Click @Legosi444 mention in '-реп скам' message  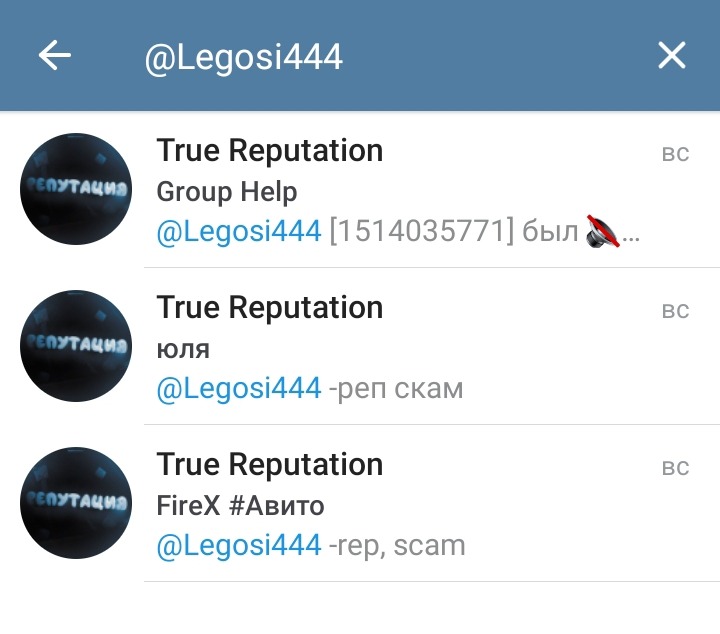coord(239,388)
